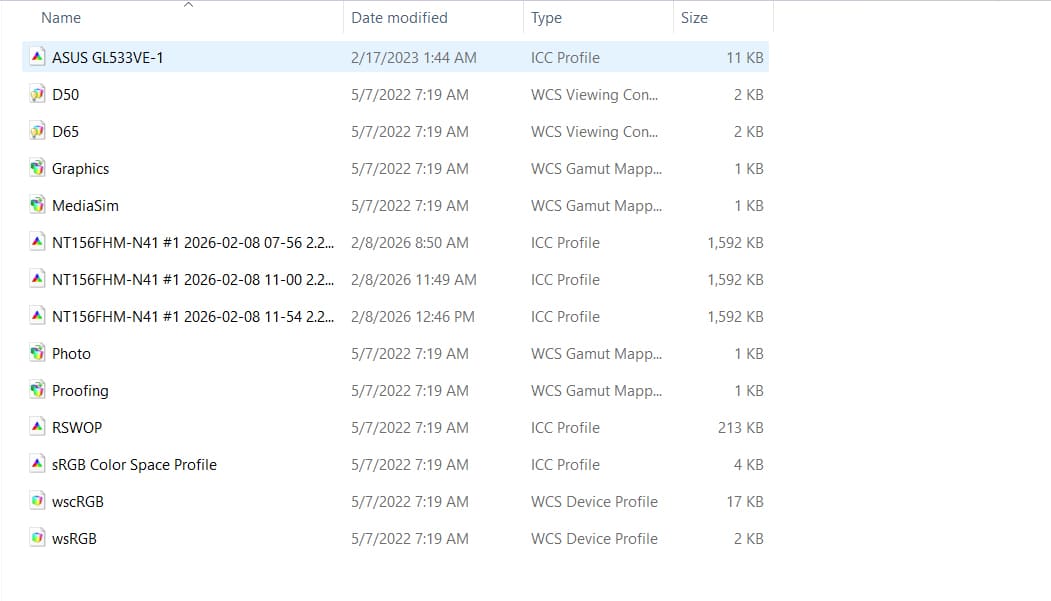Select the file named D65
This screenshot has height=601, width=1051.
coord(65,131)
